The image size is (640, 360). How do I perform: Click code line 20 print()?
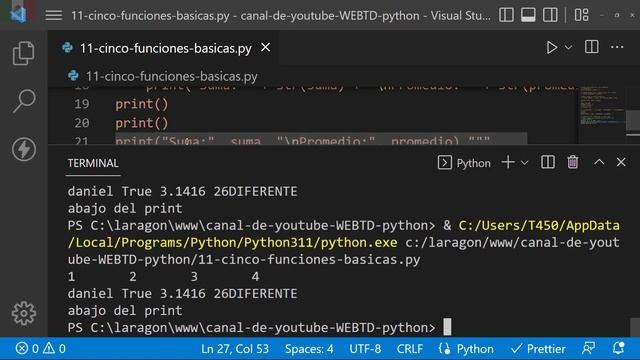[142, 123]
